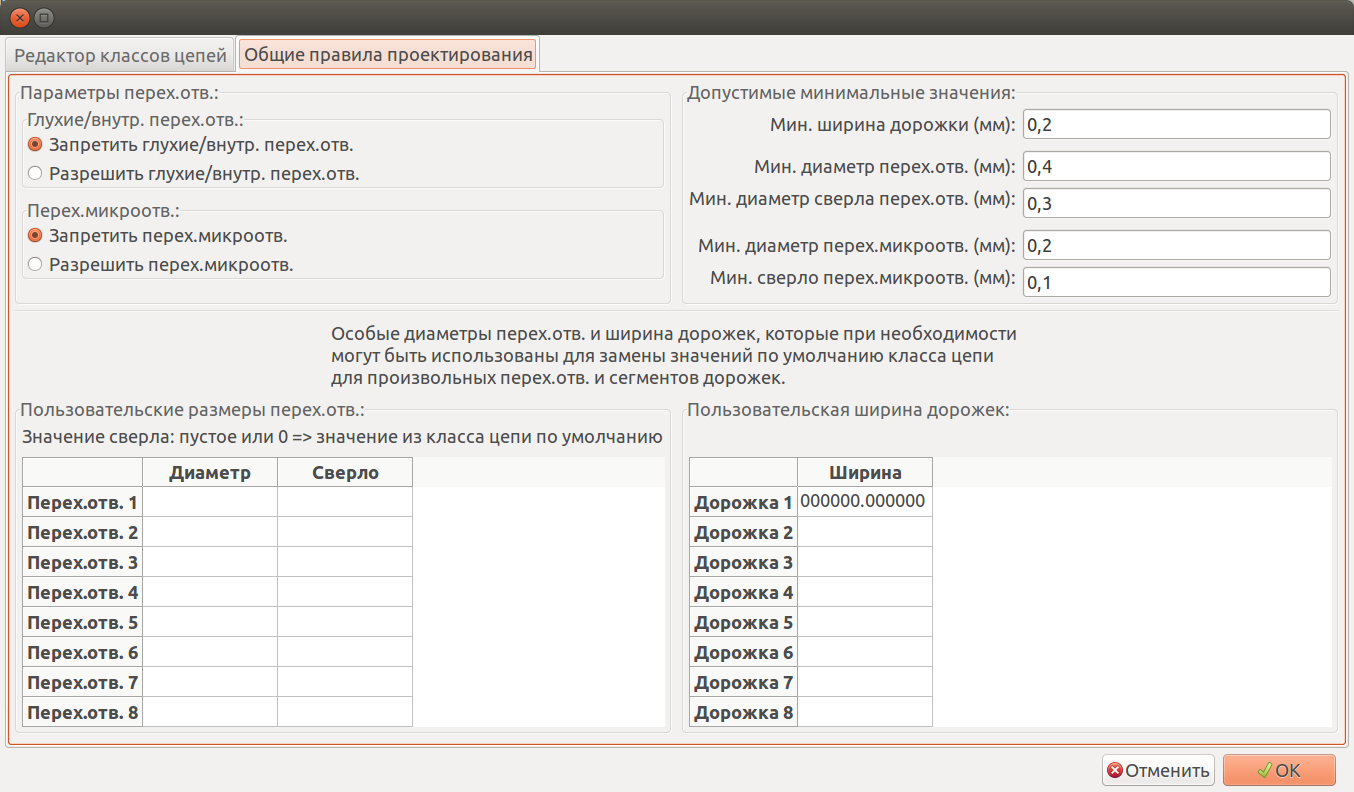The height and width of the screenshot is (792, 1354).
Task: Click the 'Отменить' cancel button
Action: pyautogui.click(x=1158, y=770)
